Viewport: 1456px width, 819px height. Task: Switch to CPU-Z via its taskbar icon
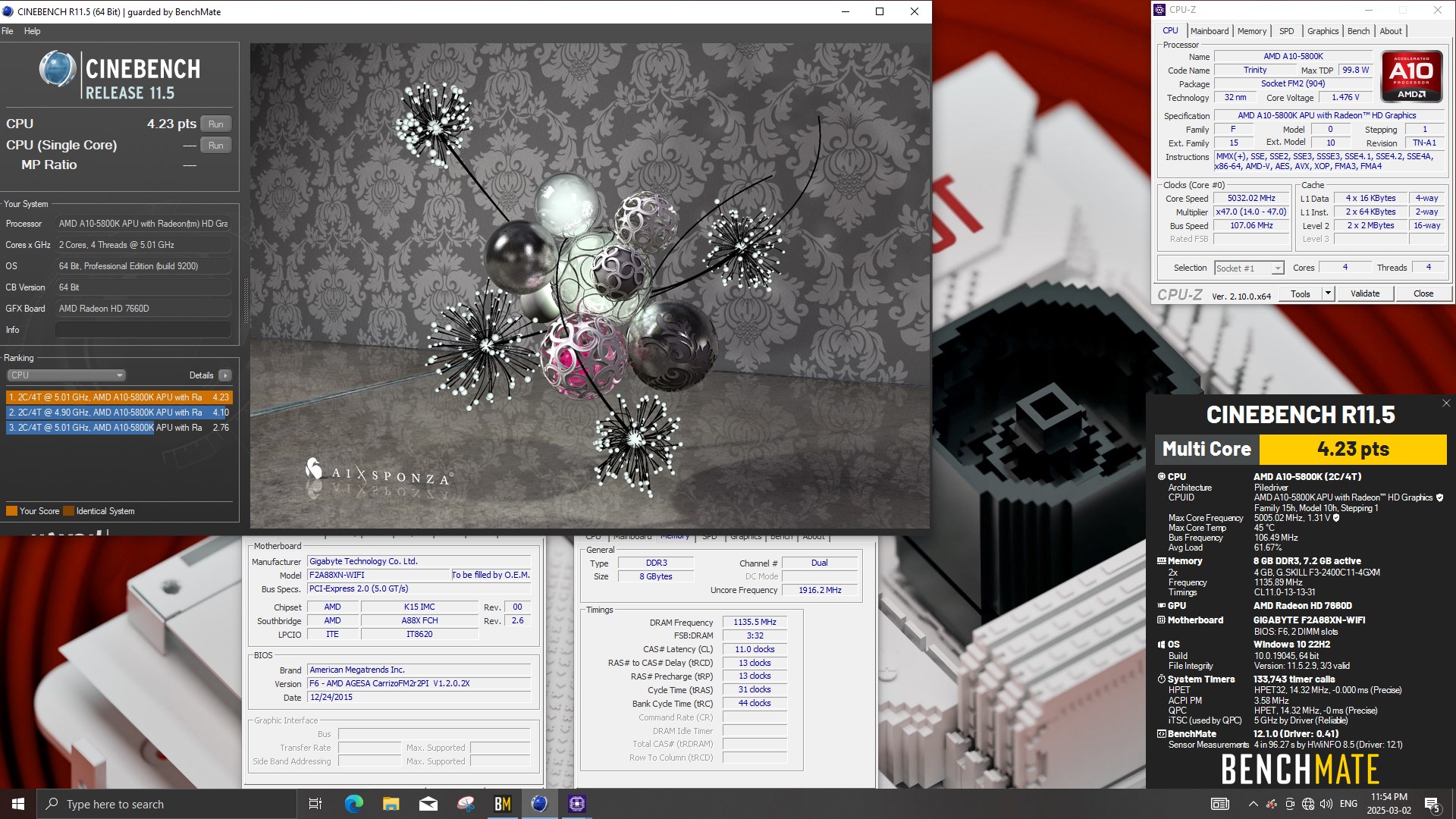click(577, 804)
